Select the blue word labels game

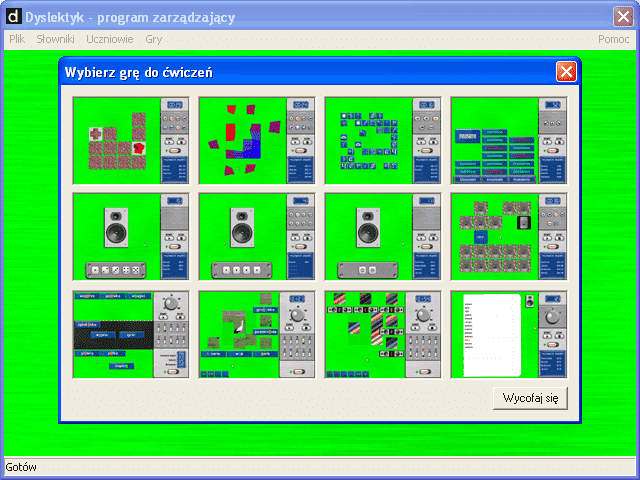point(509,141)
